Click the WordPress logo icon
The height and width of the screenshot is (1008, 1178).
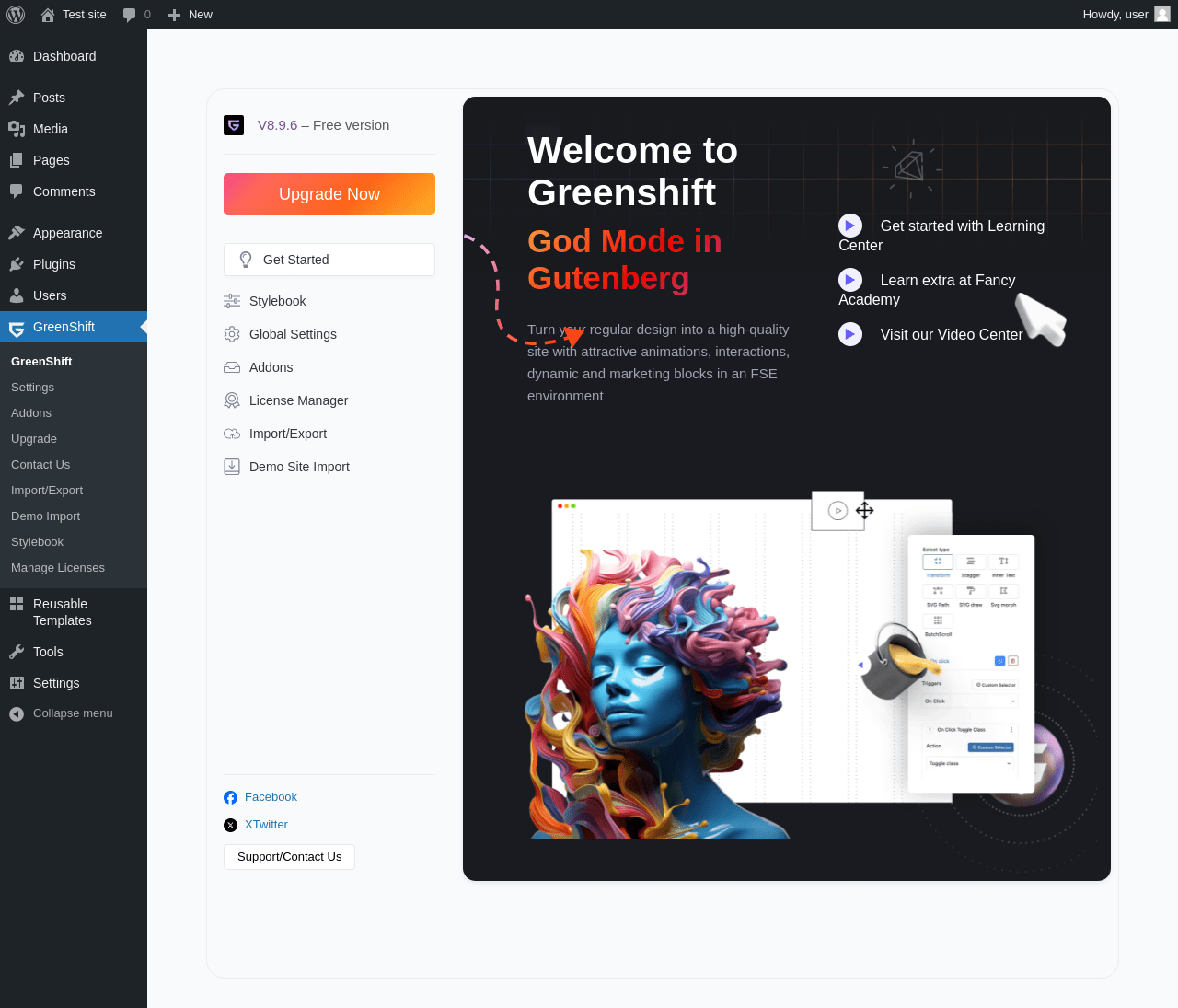tap(16, 15)
